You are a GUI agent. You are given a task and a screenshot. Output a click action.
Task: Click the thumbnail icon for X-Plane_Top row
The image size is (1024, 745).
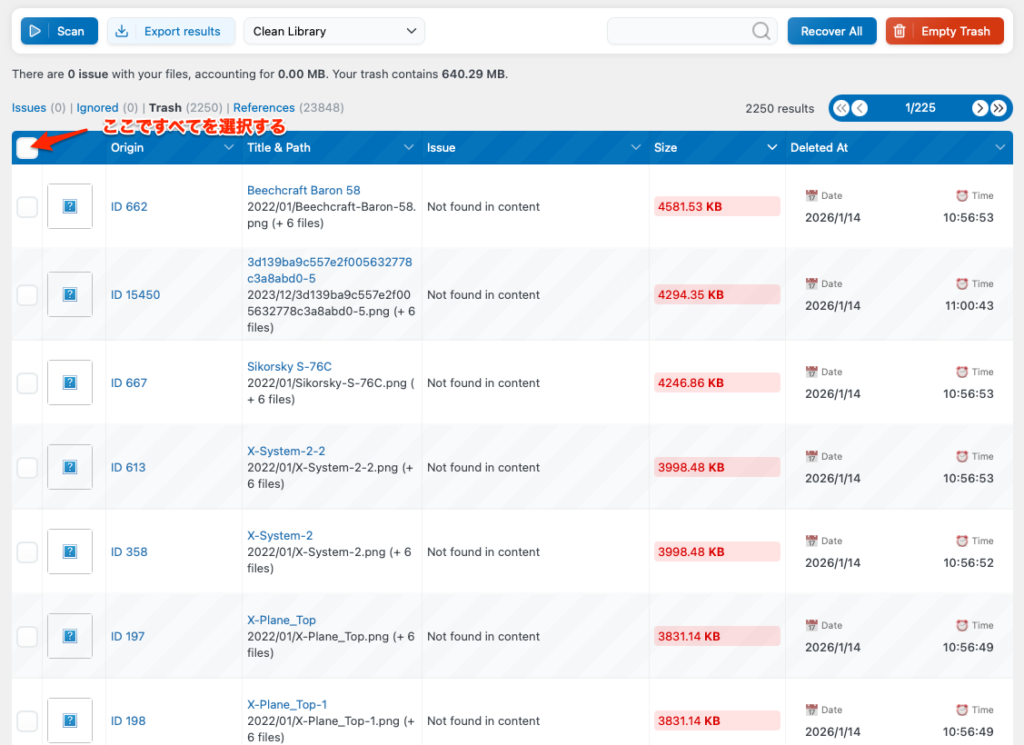pos(70,636)
